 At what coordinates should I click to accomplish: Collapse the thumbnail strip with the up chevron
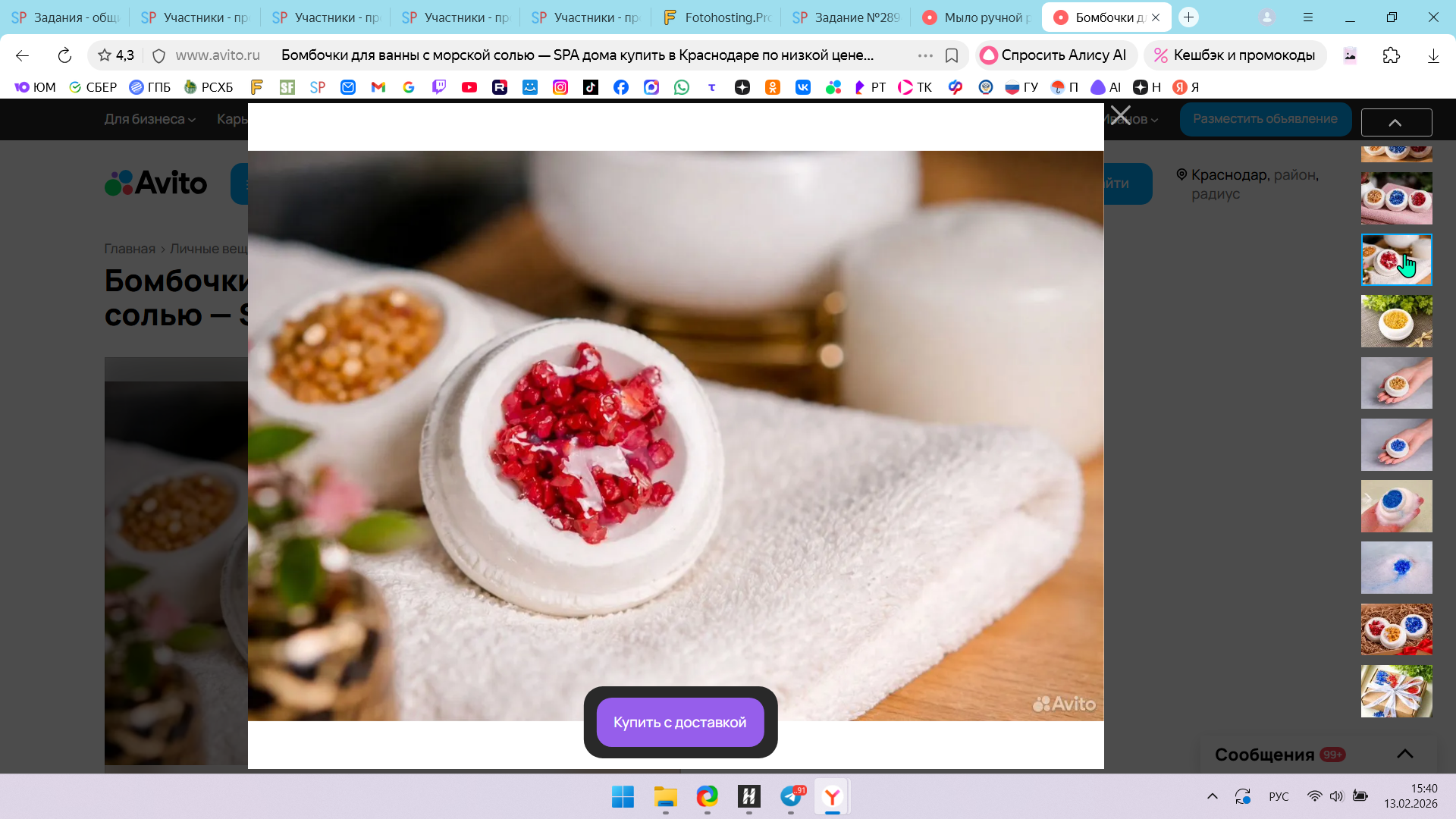[x=1395, y=123]
